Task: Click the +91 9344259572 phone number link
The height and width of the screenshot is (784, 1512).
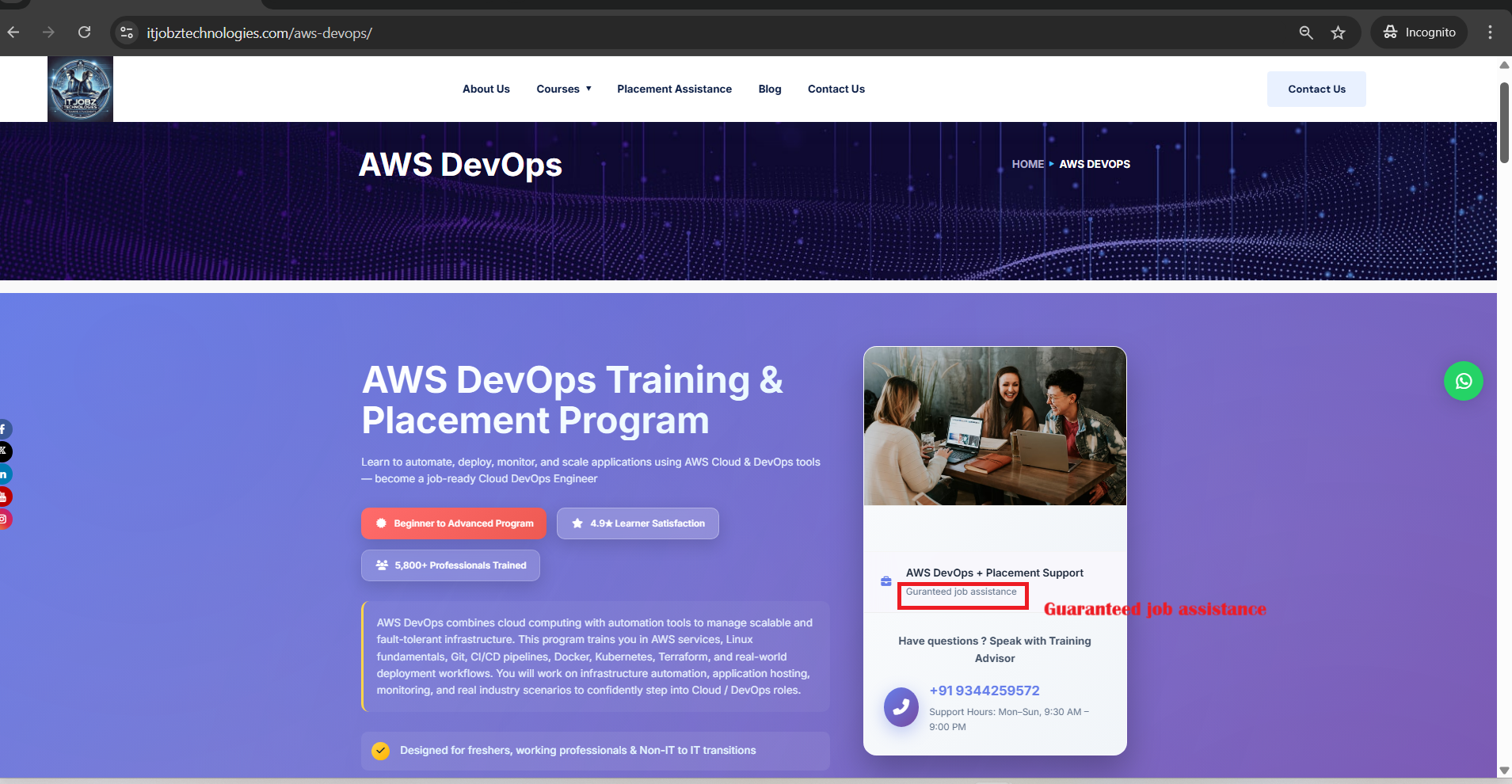Action: point(984,690)
